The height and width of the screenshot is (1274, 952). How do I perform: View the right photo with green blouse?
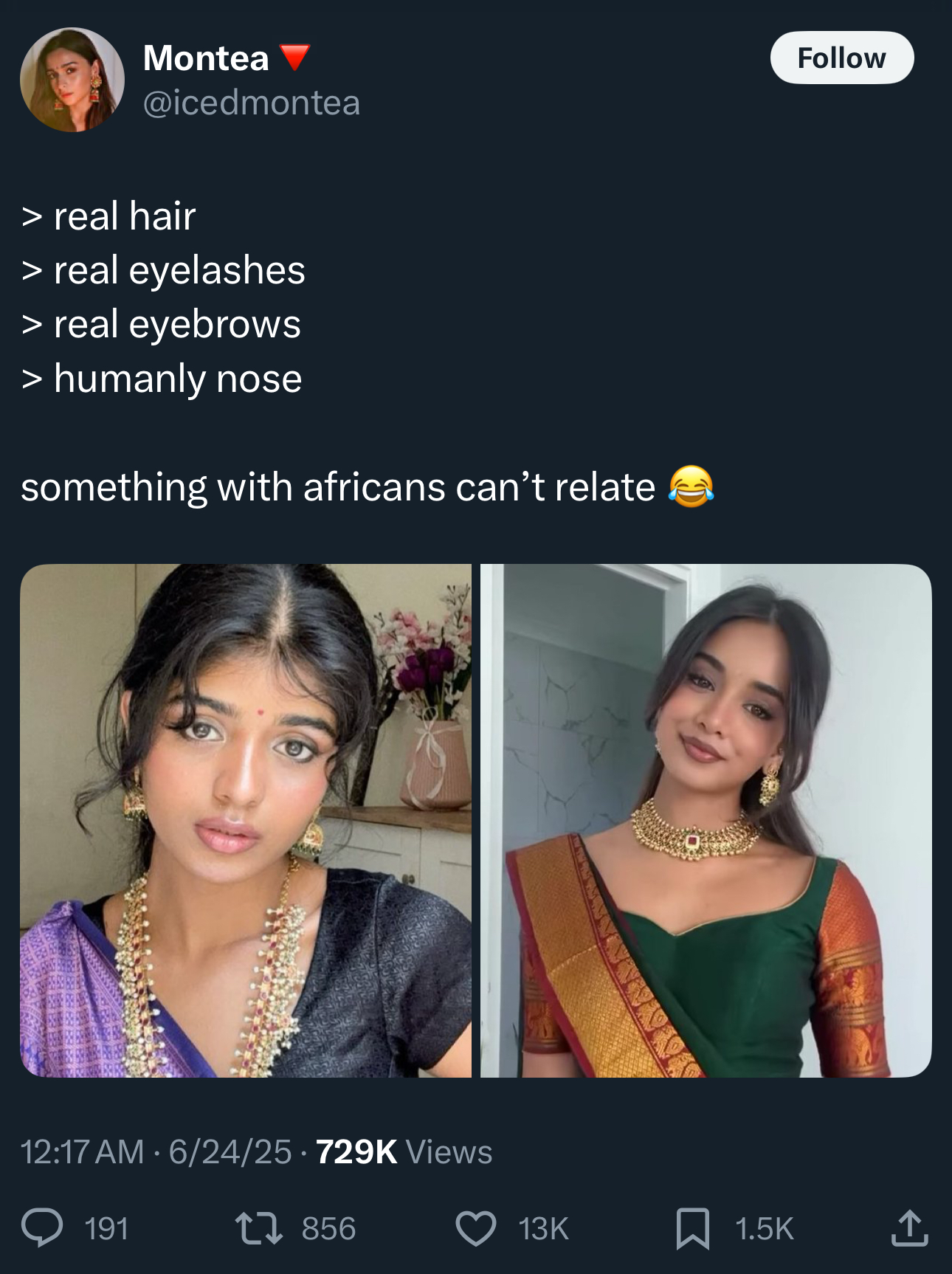click(x=706, y=820)
